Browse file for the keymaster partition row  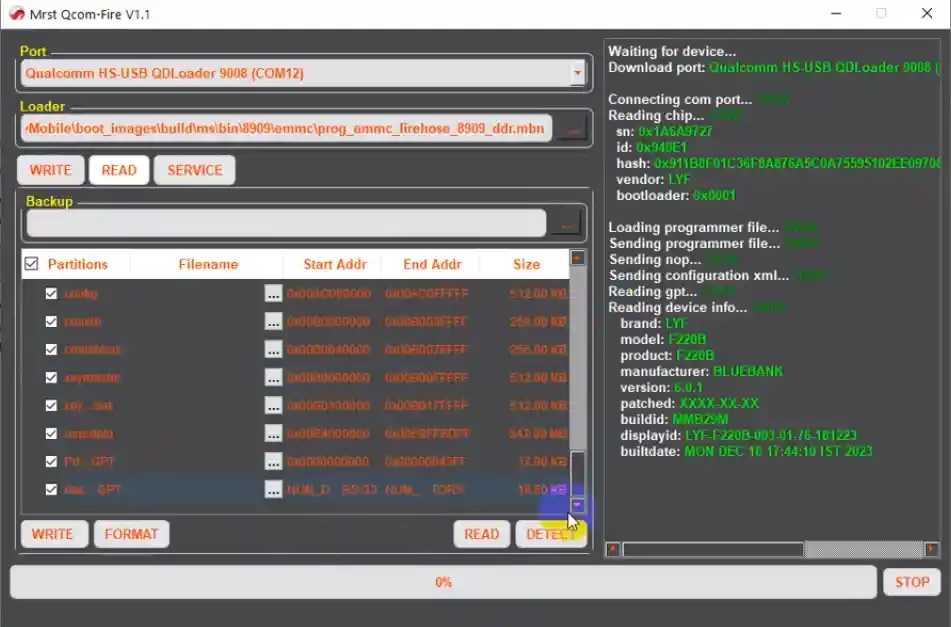pyautogui.click(x=273, y=378)
